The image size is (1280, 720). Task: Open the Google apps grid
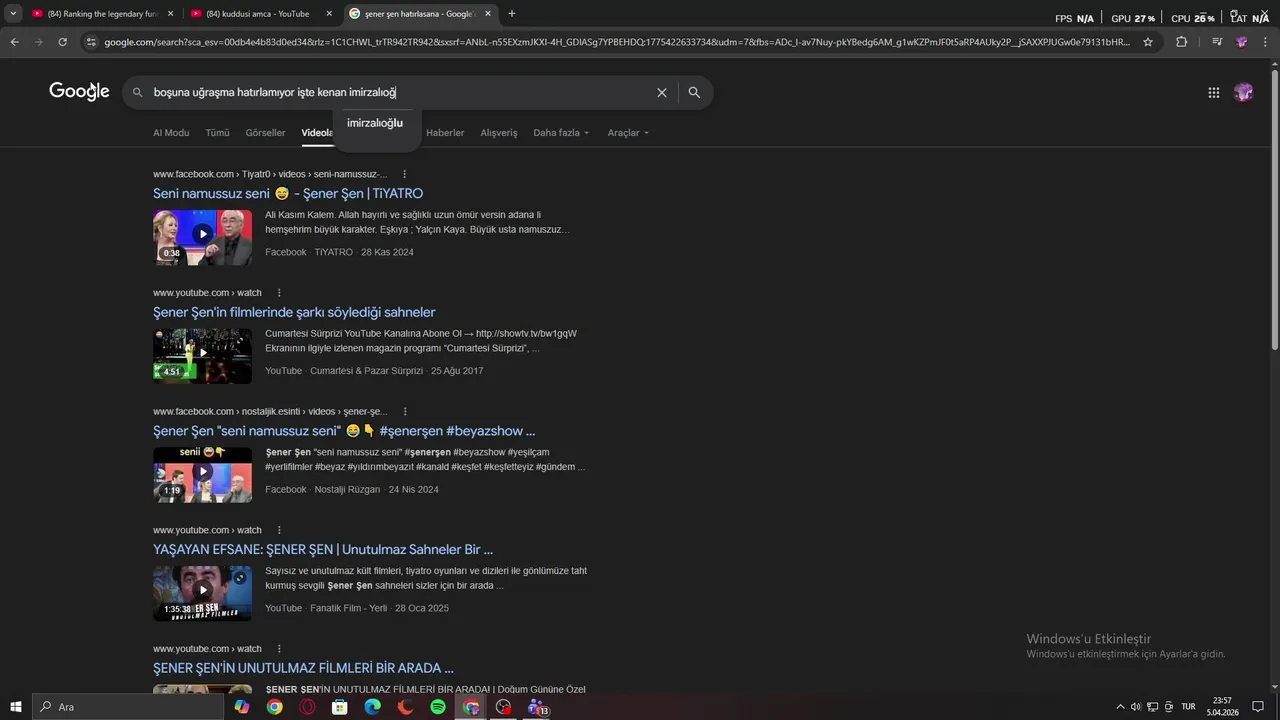(1213, 92)
